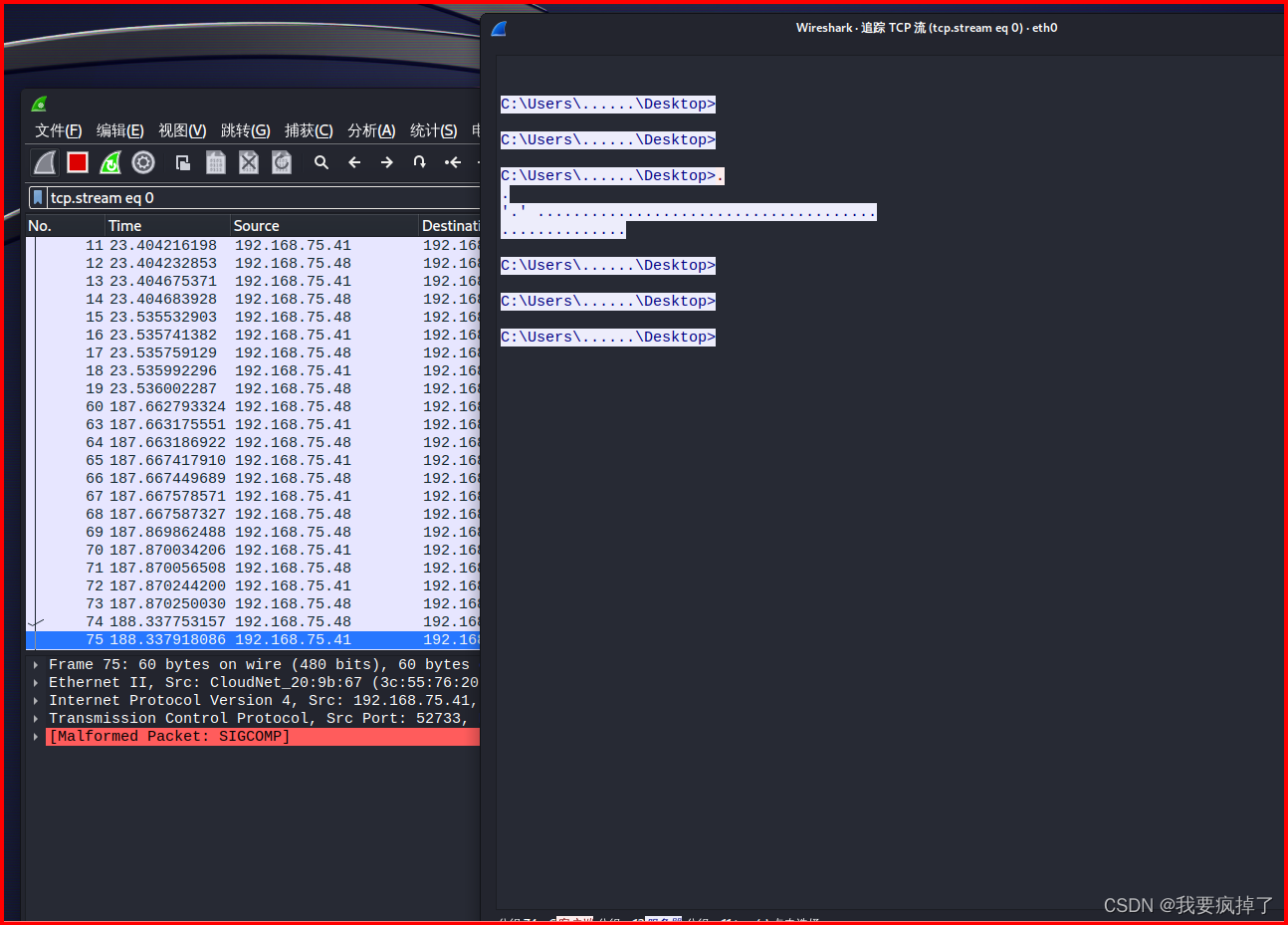This screenshot has height=925, width=1288.
Task: Open the 统计(S) menu
Action: pos(434,130)
